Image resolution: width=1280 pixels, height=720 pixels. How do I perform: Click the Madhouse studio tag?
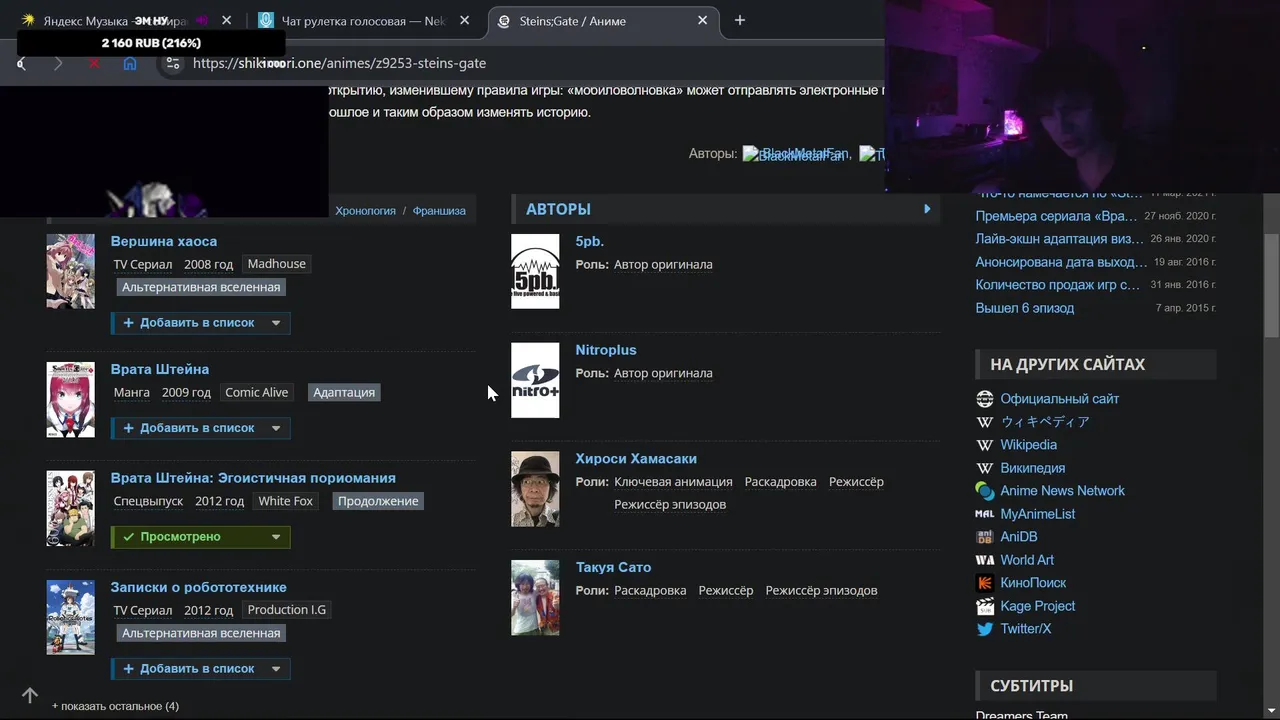coord(277,264)
